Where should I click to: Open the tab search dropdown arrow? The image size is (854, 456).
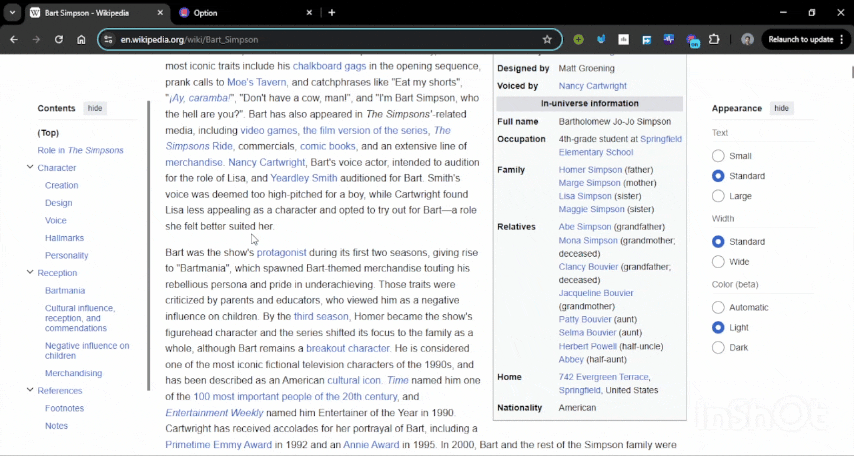coord(12,13)
